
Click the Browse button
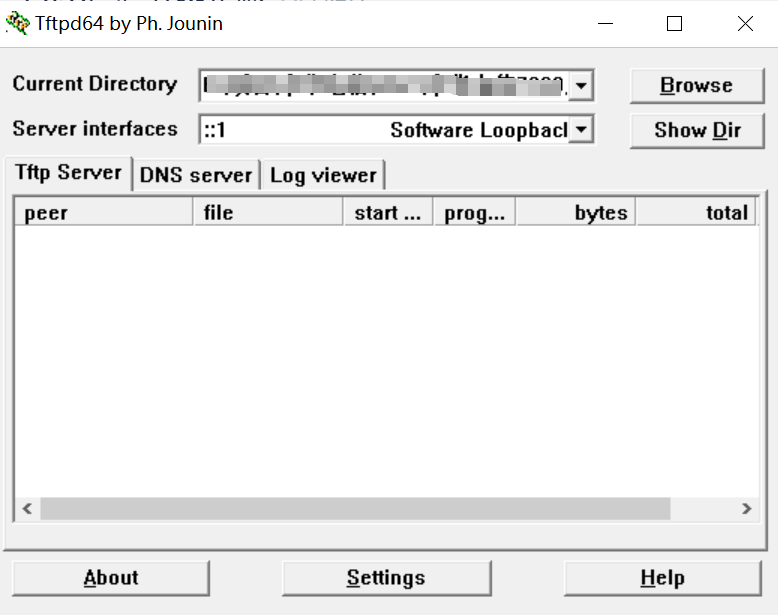(x=697, y=86)
